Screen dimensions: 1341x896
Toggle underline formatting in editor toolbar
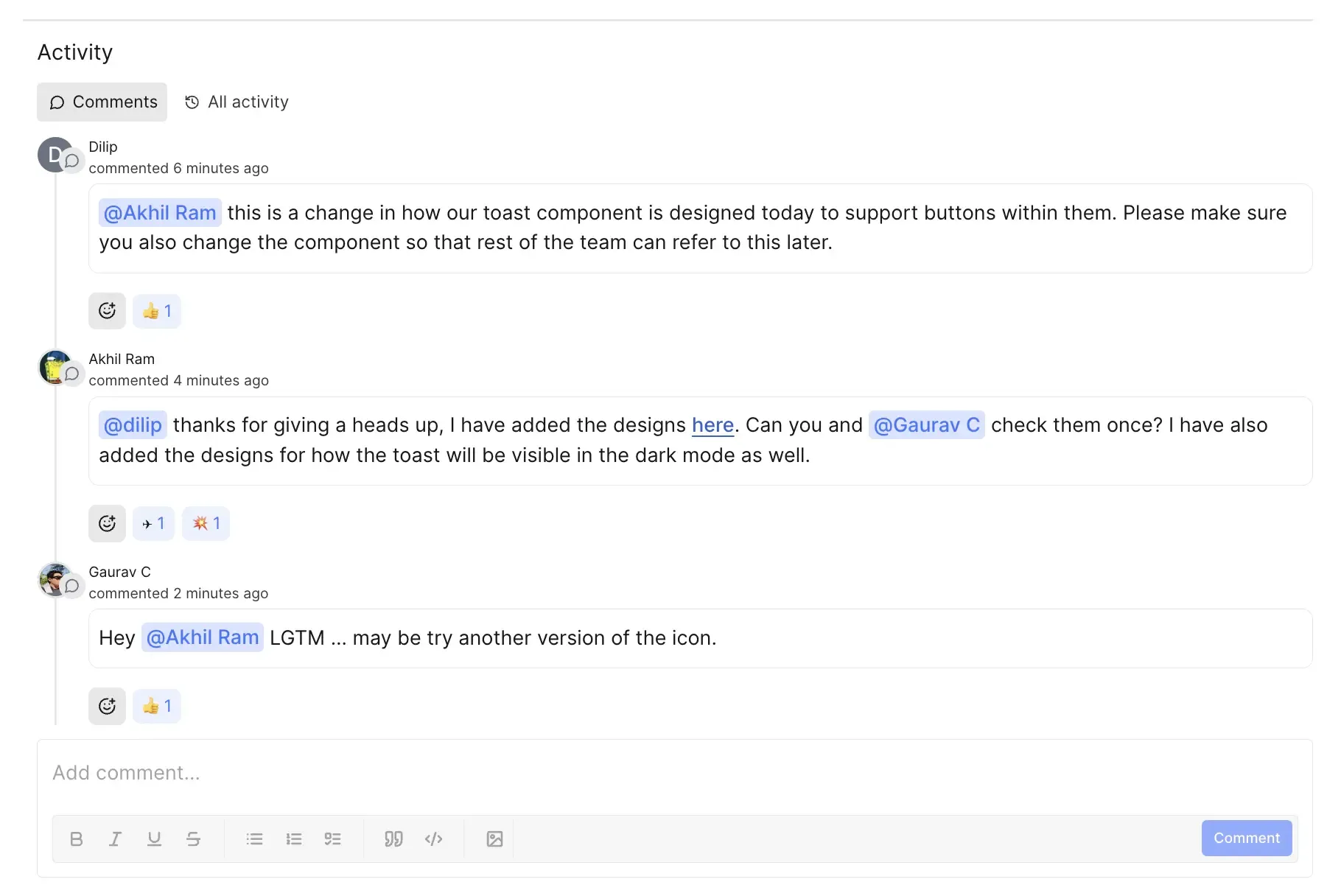click(x=154, y=839)
